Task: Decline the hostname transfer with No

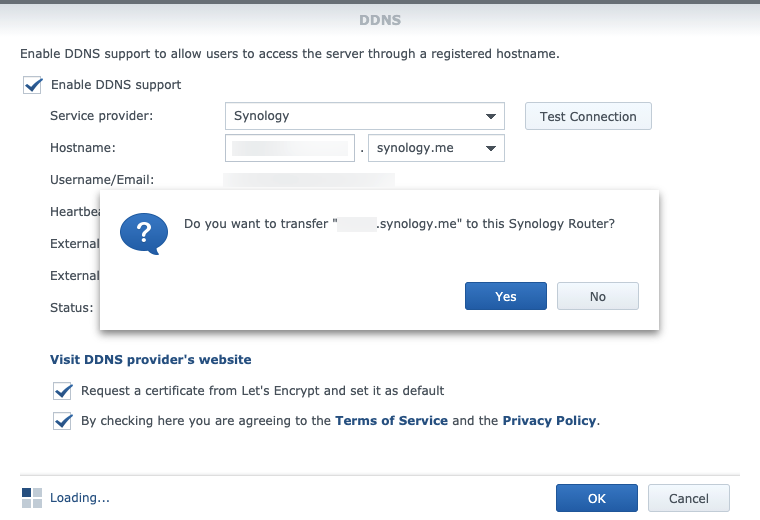Action: pyautogui.click(x=597, y=296)
